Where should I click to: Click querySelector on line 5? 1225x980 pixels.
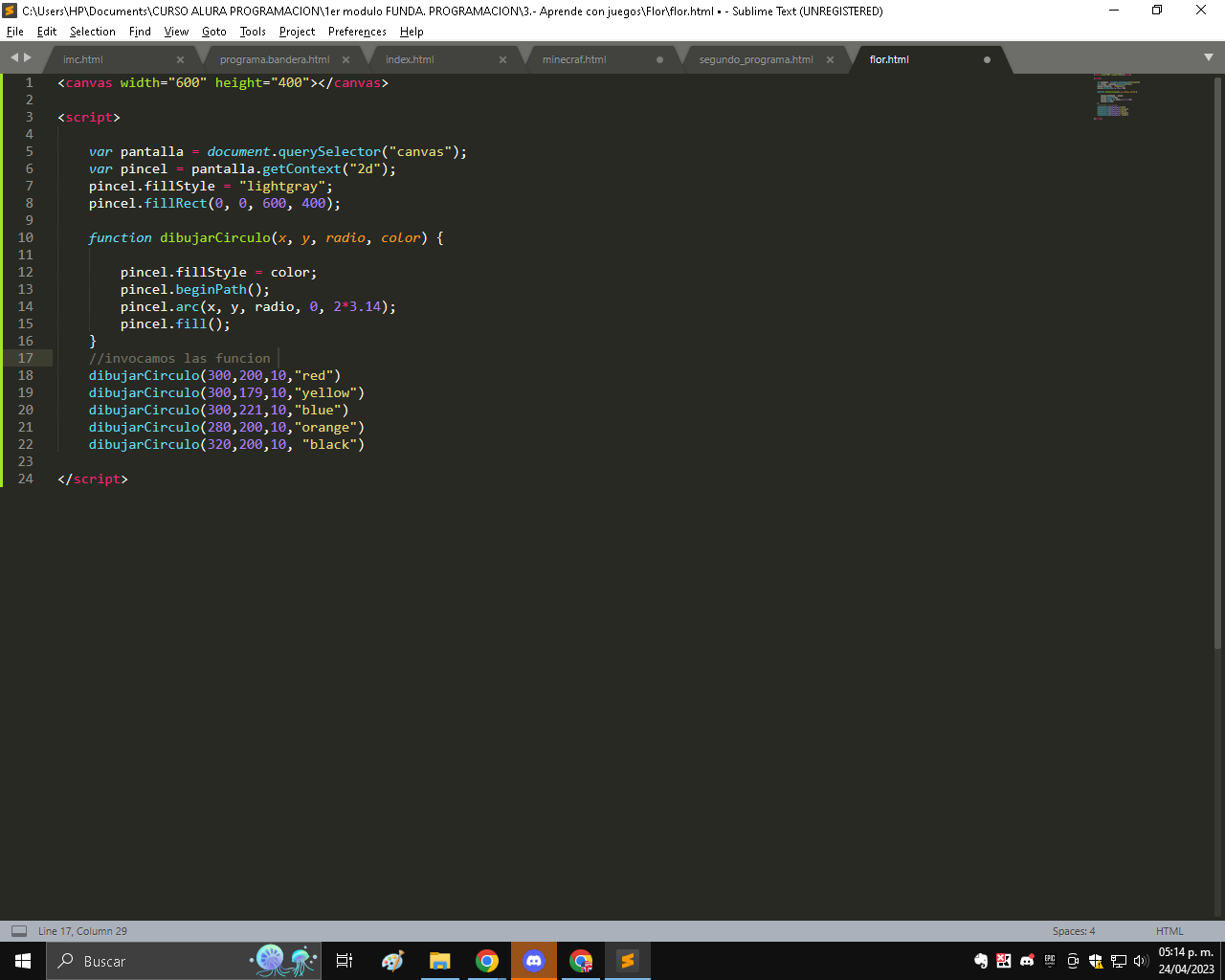tap(329, 151)
